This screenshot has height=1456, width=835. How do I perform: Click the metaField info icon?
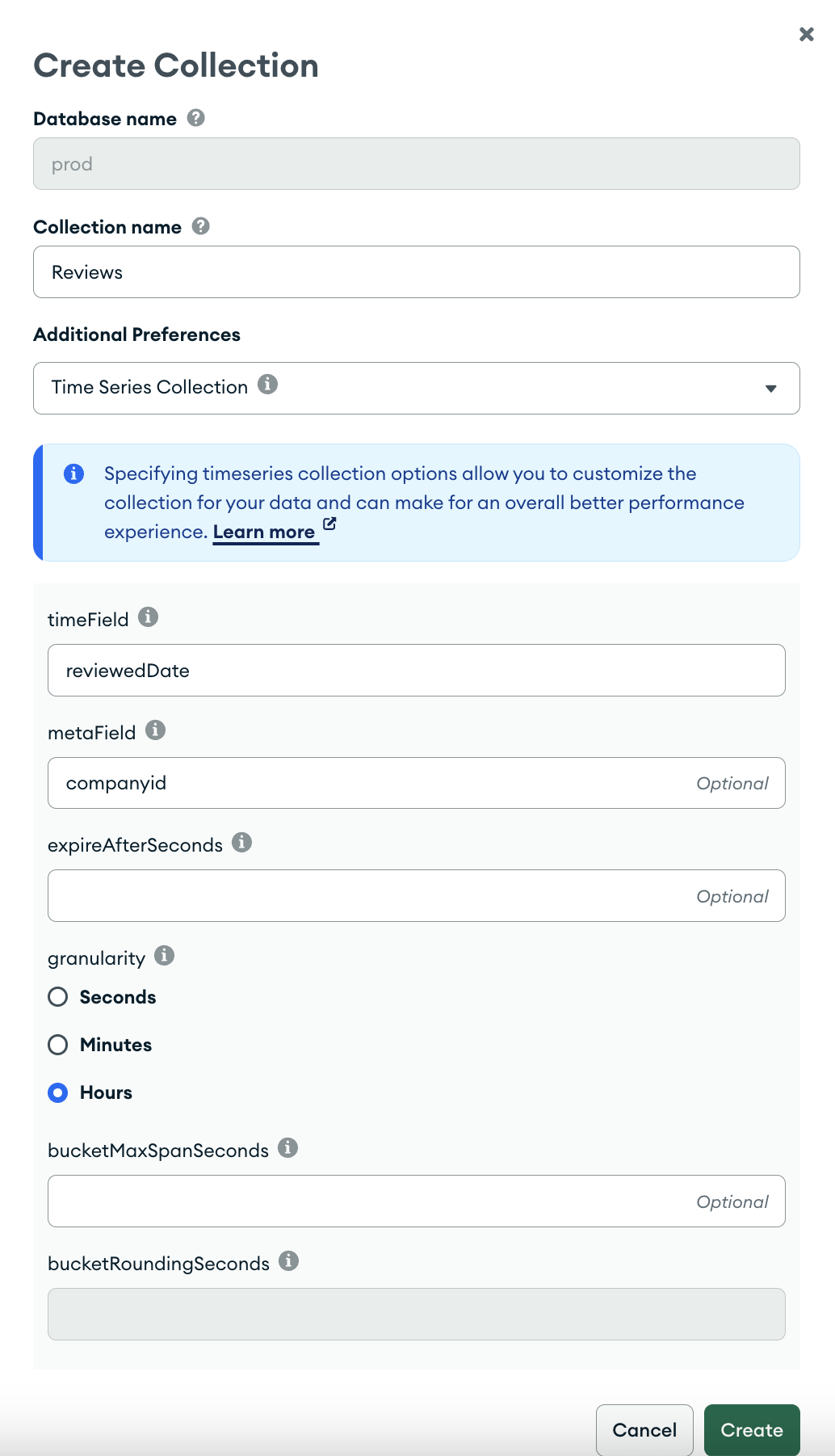coord(157,730)
